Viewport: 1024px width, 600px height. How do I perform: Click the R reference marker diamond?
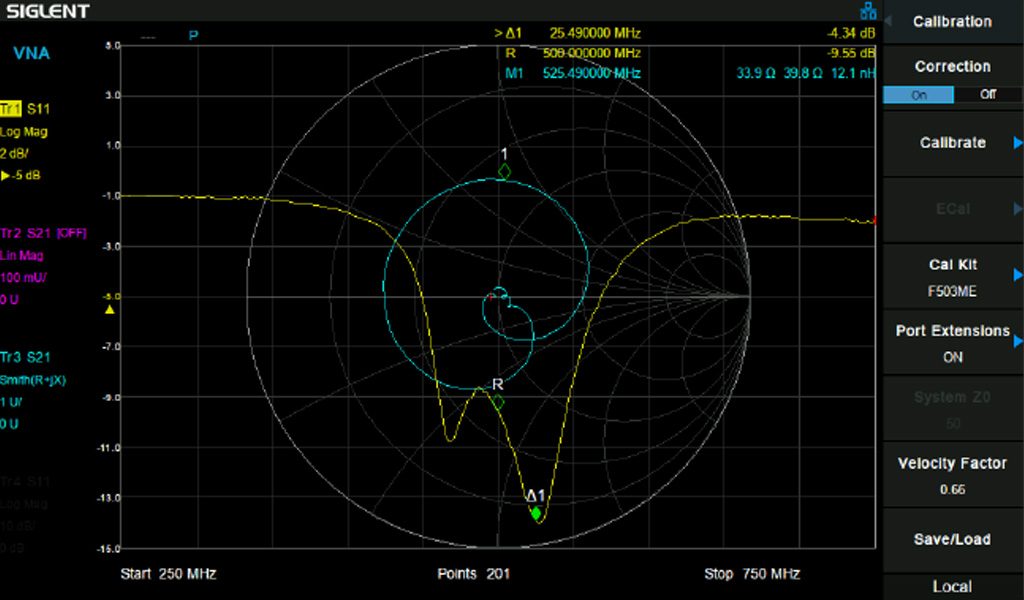click(497, 401)
